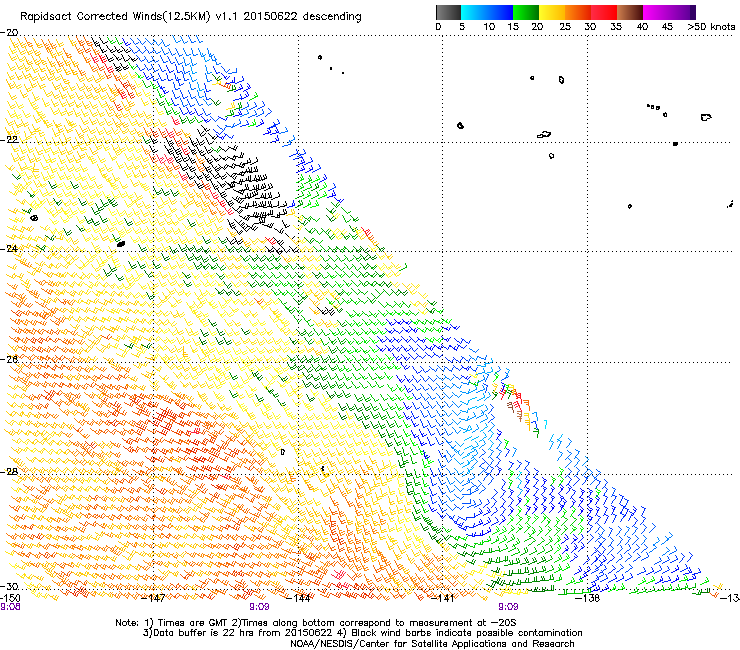Click the 'NOAA/NESDIS/Center for Satellite Applications' credit line
This screenshot has width=740, height=650.
click(x=432, y=644)
